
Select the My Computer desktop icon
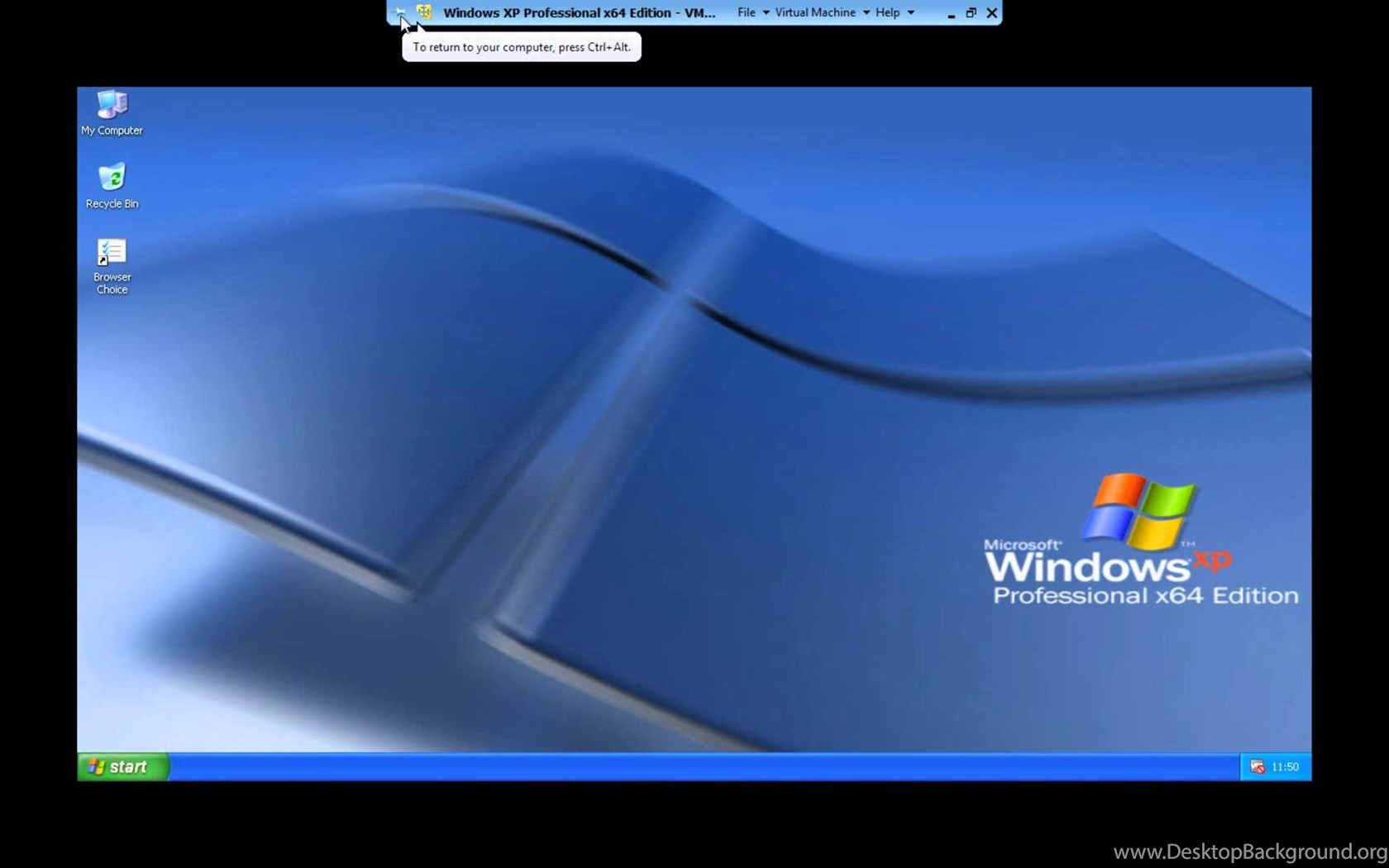click(x=112, y=106)
